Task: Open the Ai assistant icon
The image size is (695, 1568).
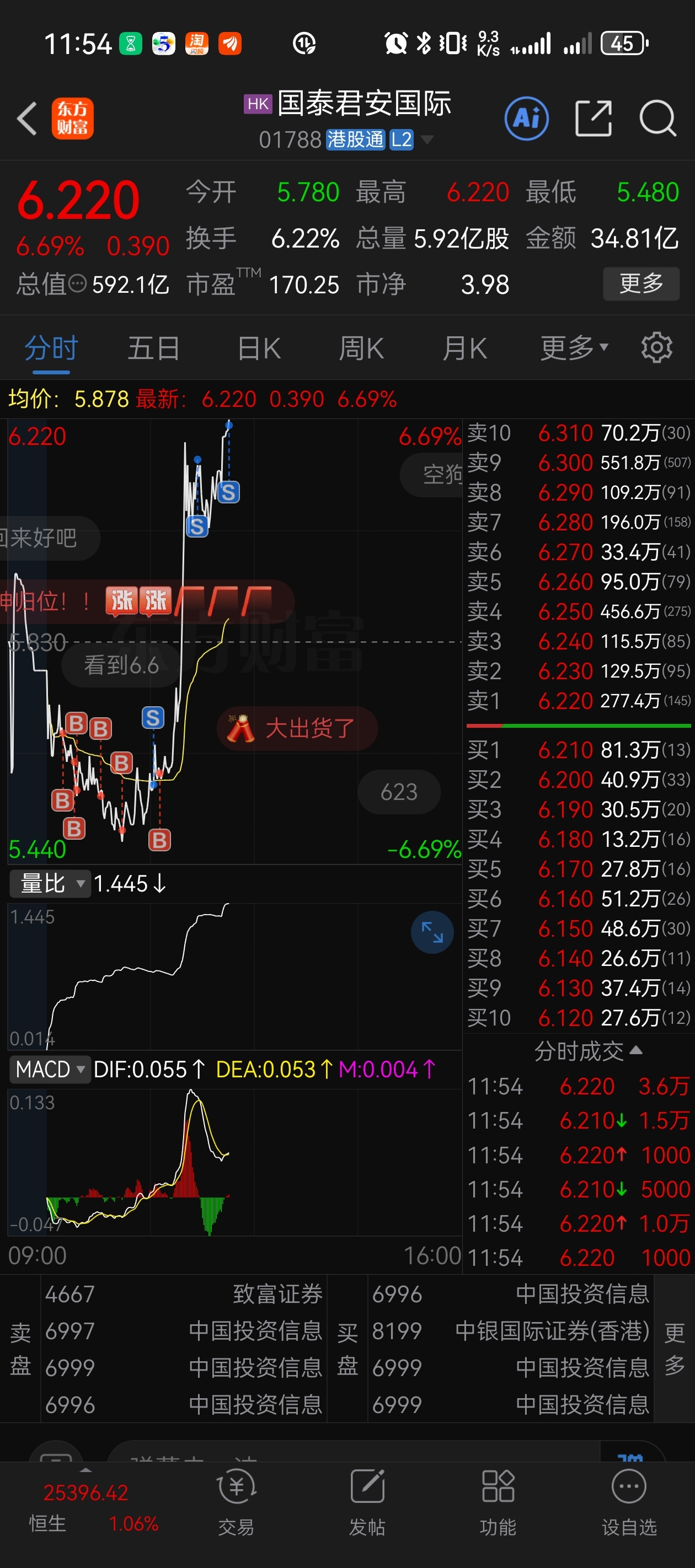Action: click(526, 118)
